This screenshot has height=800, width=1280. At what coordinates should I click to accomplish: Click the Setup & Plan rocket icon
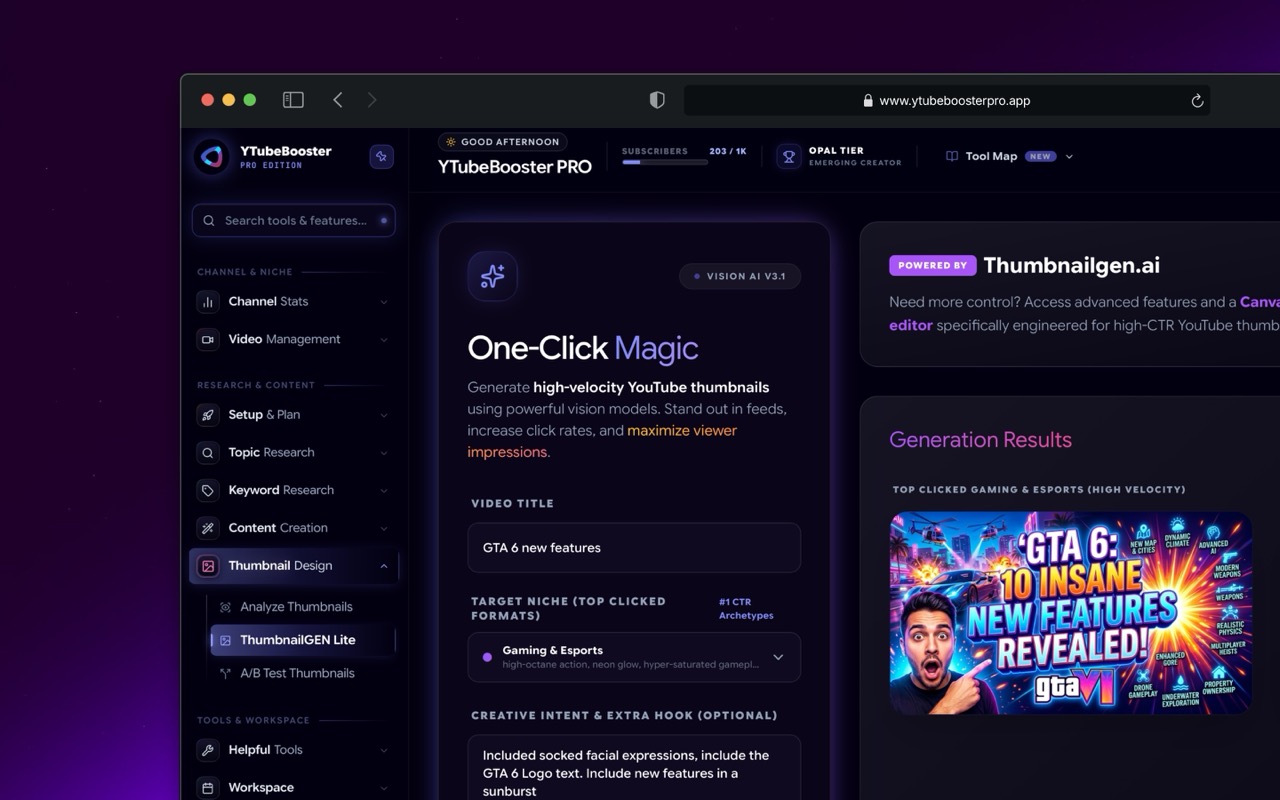(208, 415)
